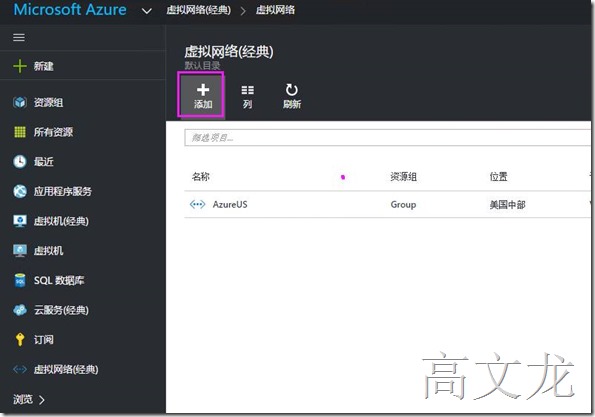This screenshot has width=595, height=417.
Task: Open 最近 clock icon
Action: [x=20, y=161]
